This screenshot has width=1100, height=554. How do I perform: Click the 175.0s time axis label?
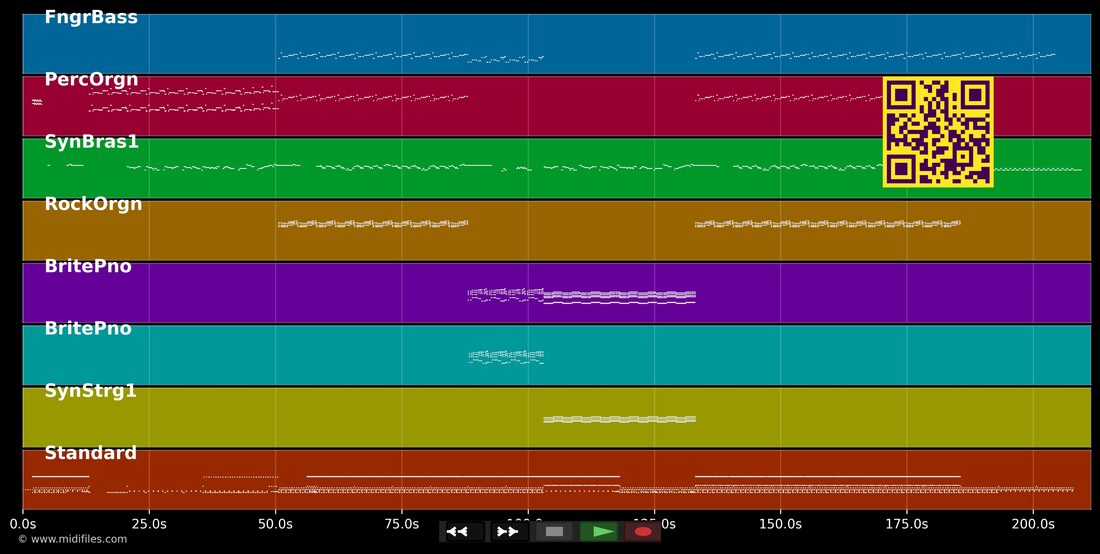pyautogui.click(x=907, y=523)
